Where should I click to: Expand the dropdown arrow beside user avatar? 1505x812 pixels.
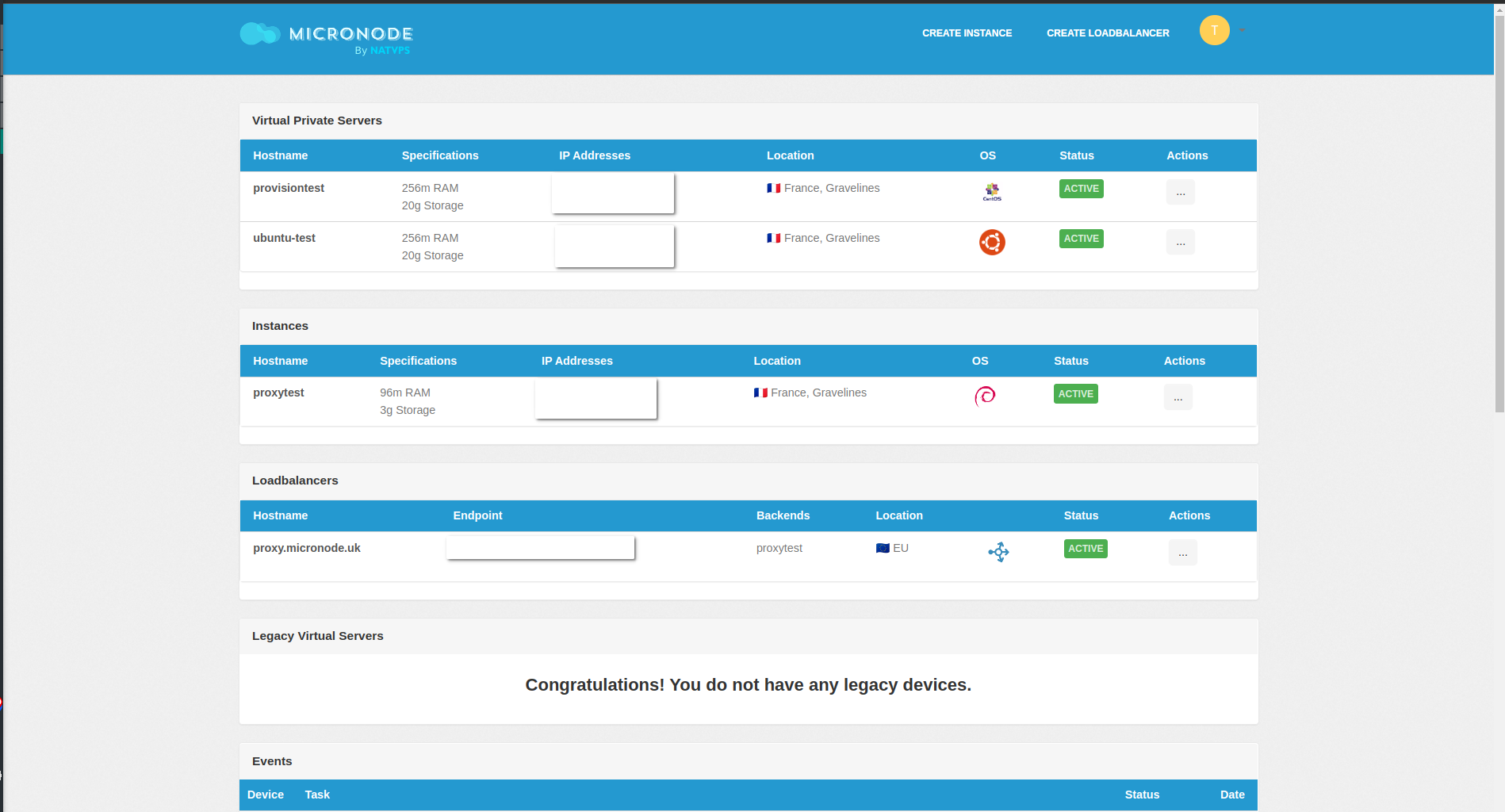(x=1242, y=31)
